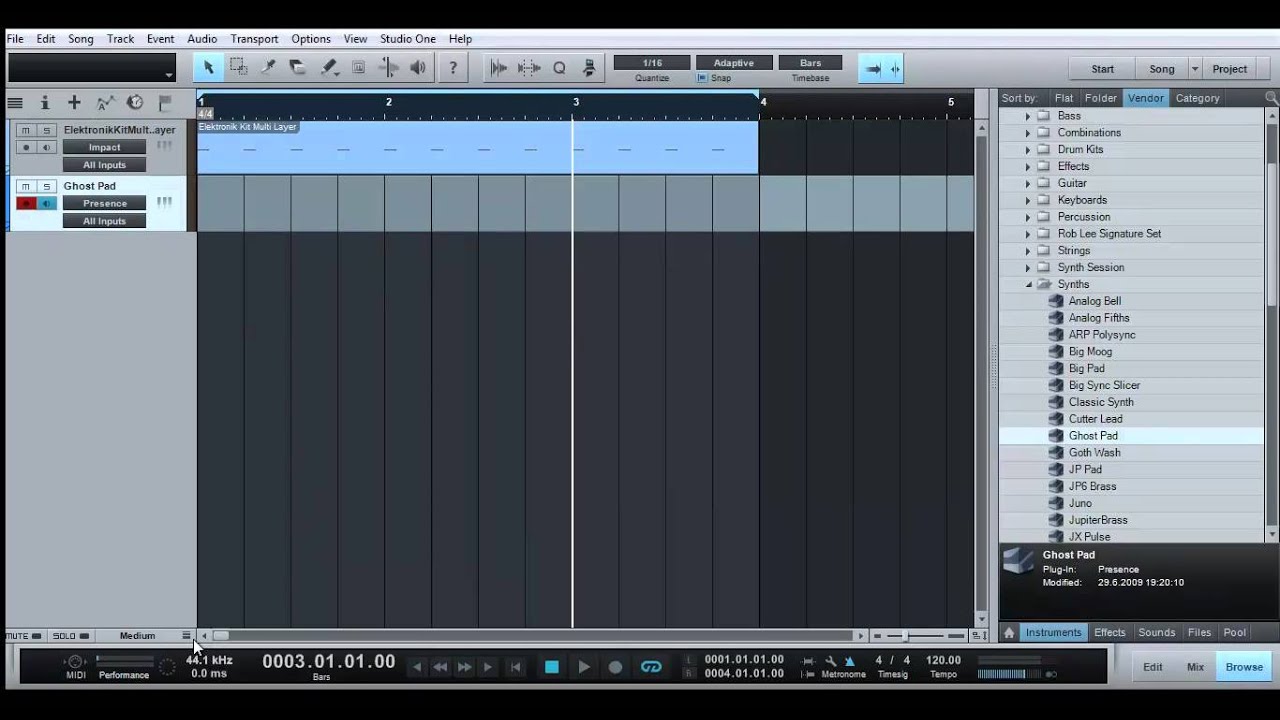Collapse the Synths folder
This screenshot has width=1280, height=720.
1027,285
